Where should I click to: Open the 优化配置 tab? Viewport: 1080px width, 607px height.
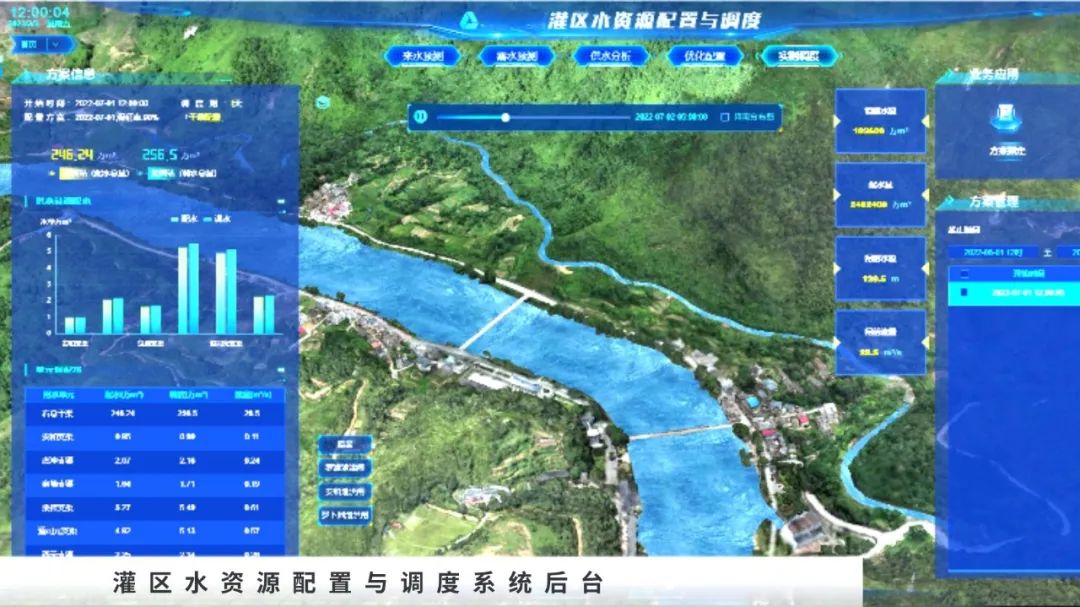tap(704, 57)
